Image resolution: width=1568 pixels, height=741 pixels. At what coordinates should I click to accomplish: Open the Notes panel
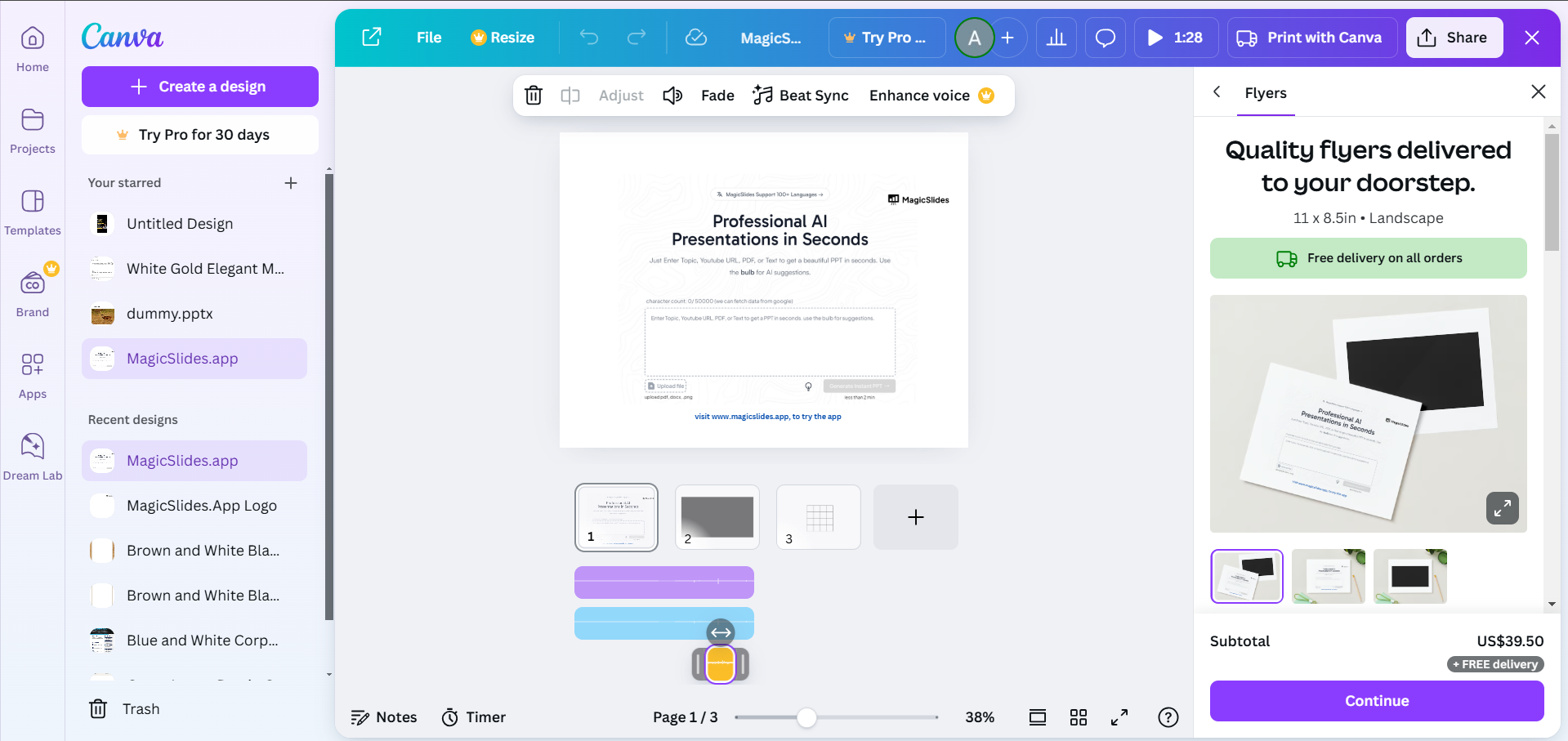pyautogui.click(x=384, y=717)
